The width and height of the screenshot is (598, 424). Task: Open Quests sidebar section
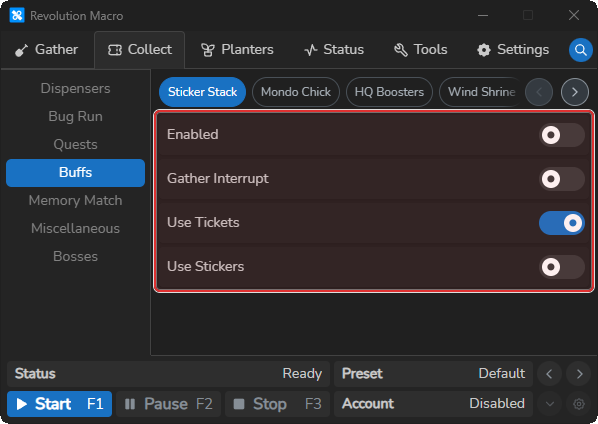click(x=76, y=145)
